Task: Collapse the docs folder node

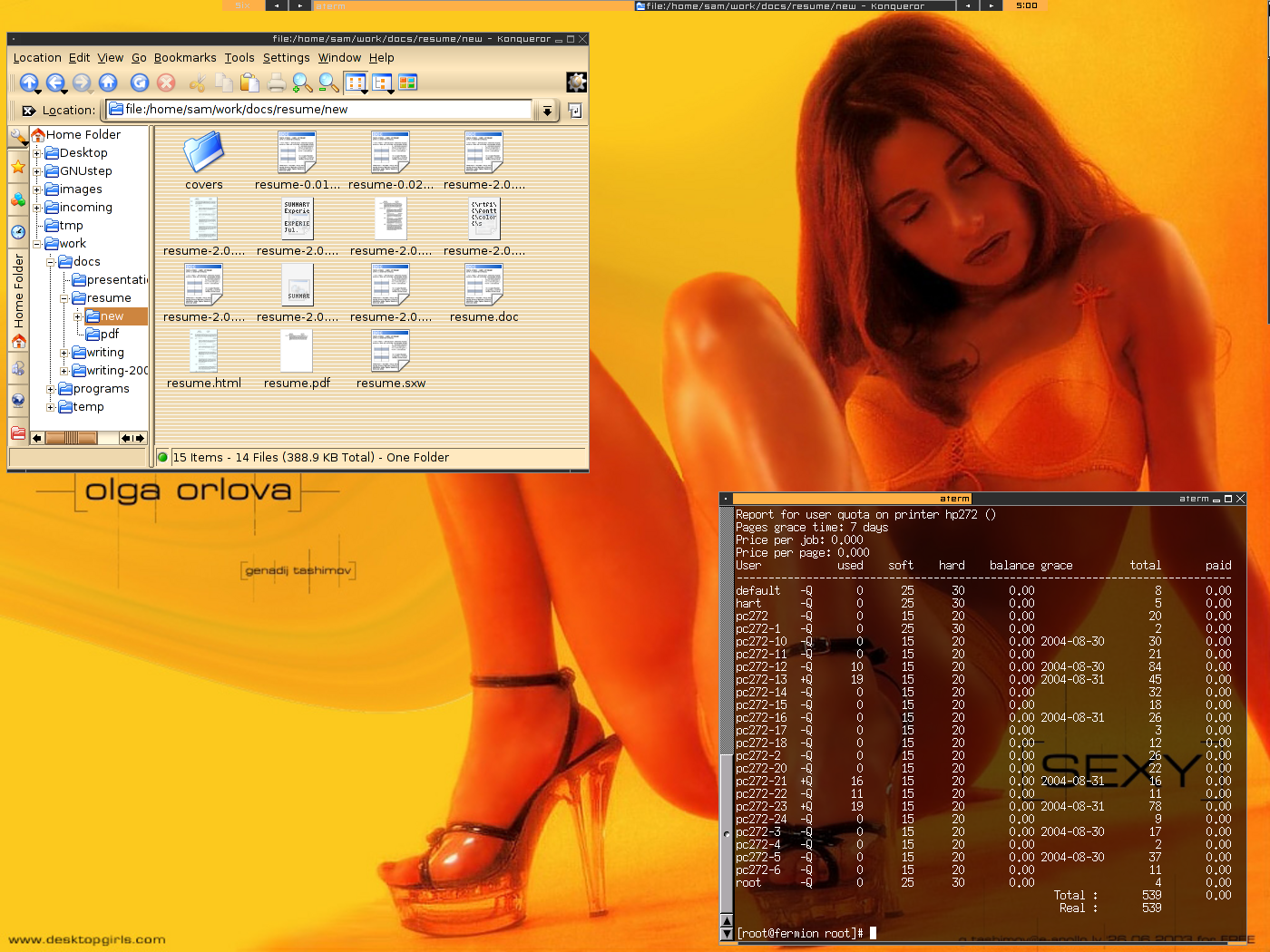Action: click(x=51, y=262)
